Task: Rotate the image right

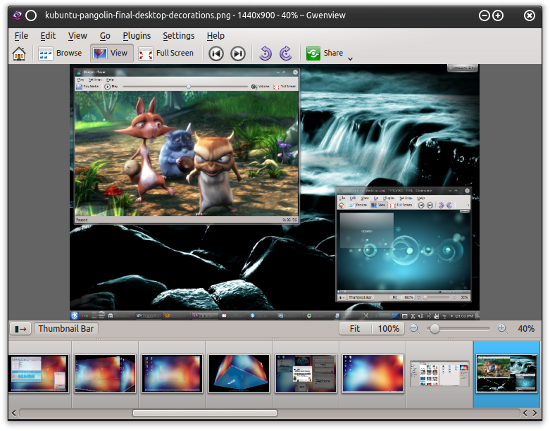Action: (x=286, y=54)
